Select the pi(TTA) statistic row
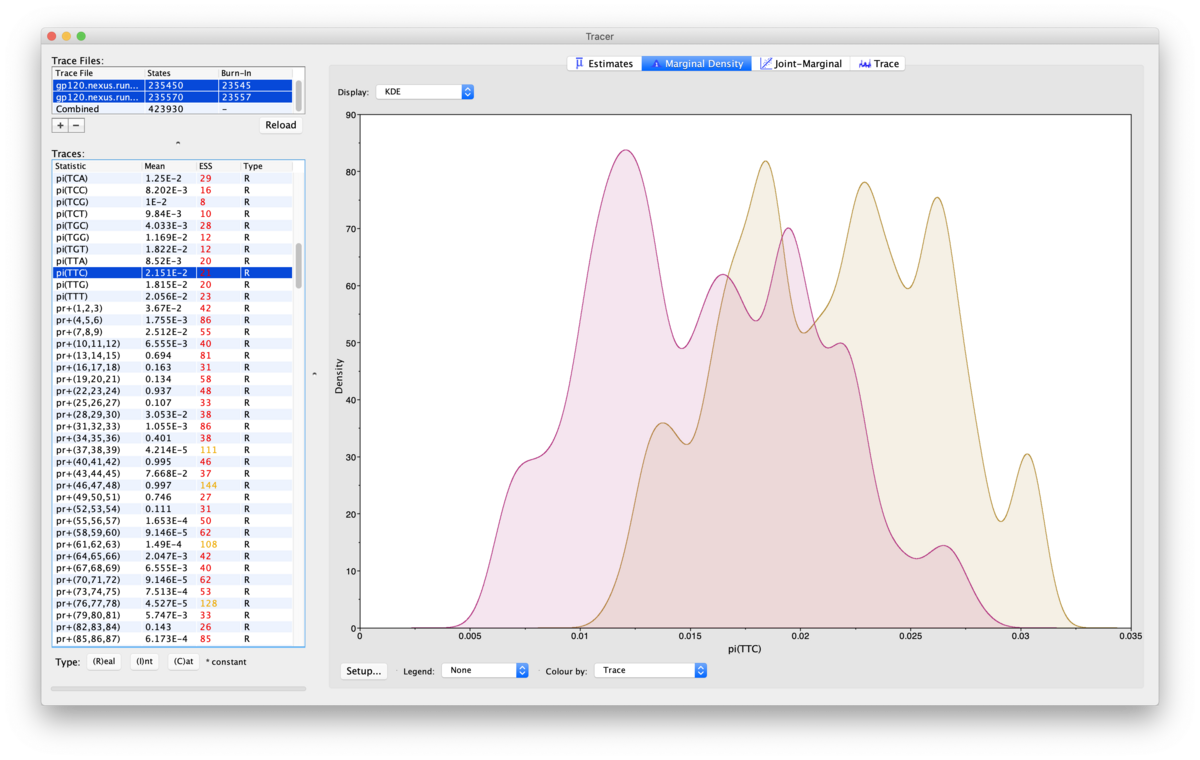Image resolution: width=1200 pixels, height=760 pixels. pyautogui.click(x=172, y=261)
